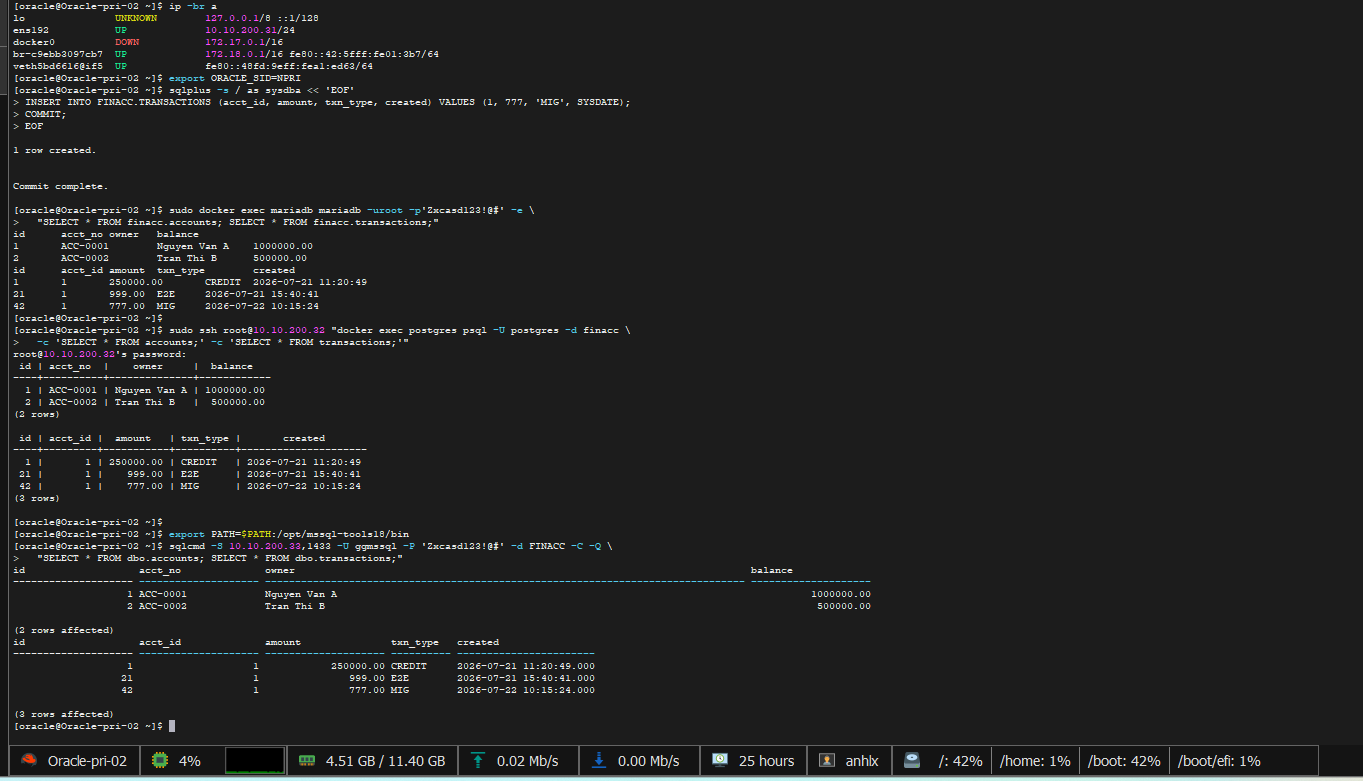Click the upload arrow icon beside 0.02 Mb/s
This screenshot has width=1363, height=781.
(x=478, y=760)
